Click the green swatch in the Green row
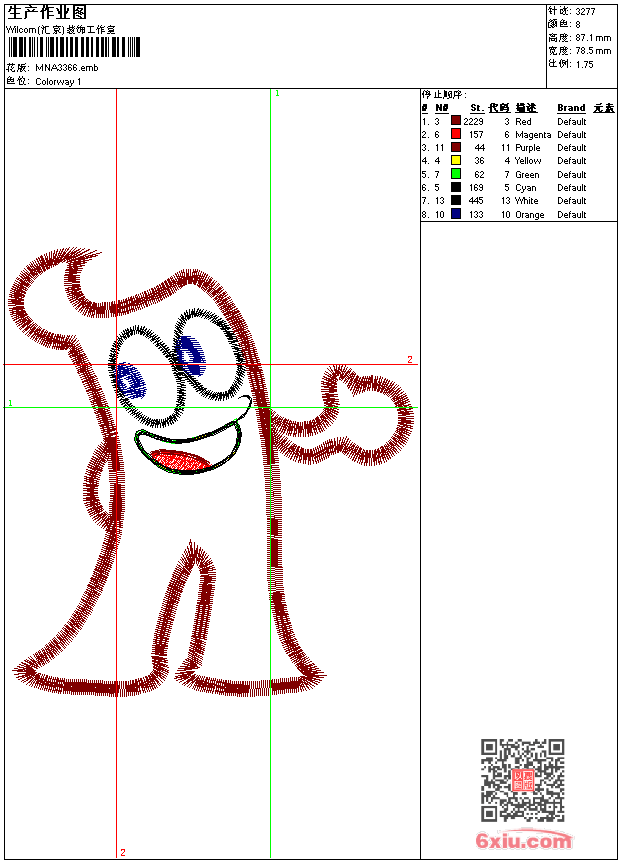620x860 pixels. (456, 174)
